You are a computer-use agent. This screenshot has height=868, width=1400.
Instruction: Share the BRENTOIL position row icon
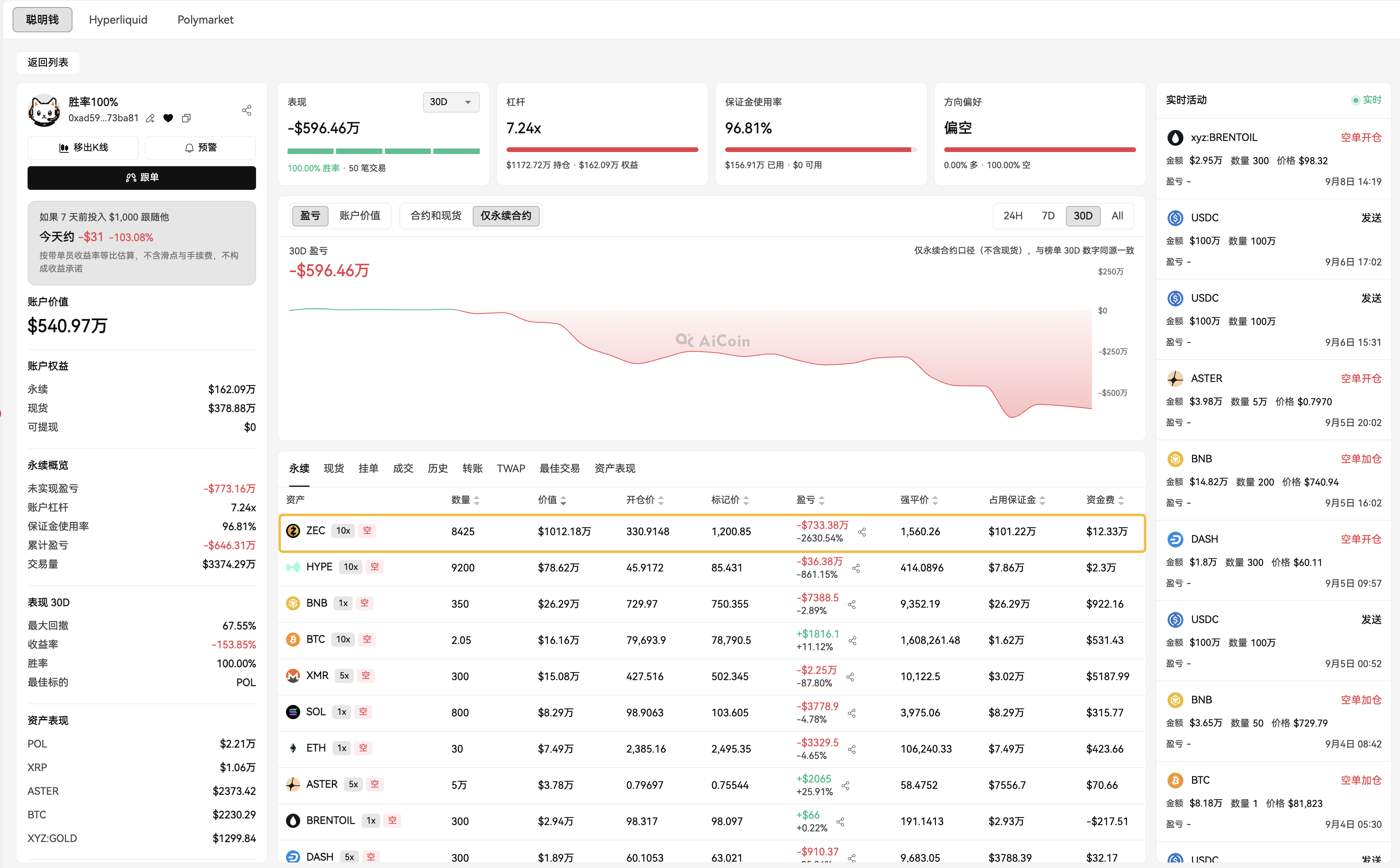841,822
